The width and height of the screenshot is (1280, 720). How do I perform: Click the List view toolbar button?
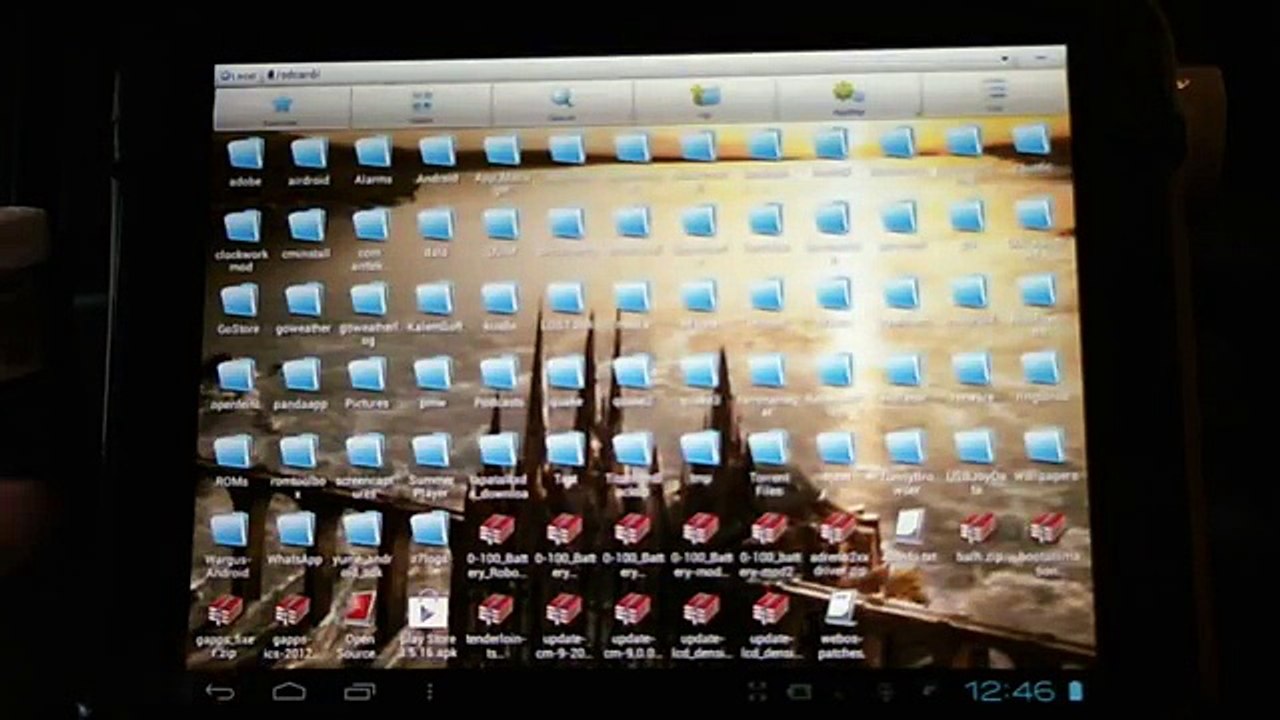994,95
